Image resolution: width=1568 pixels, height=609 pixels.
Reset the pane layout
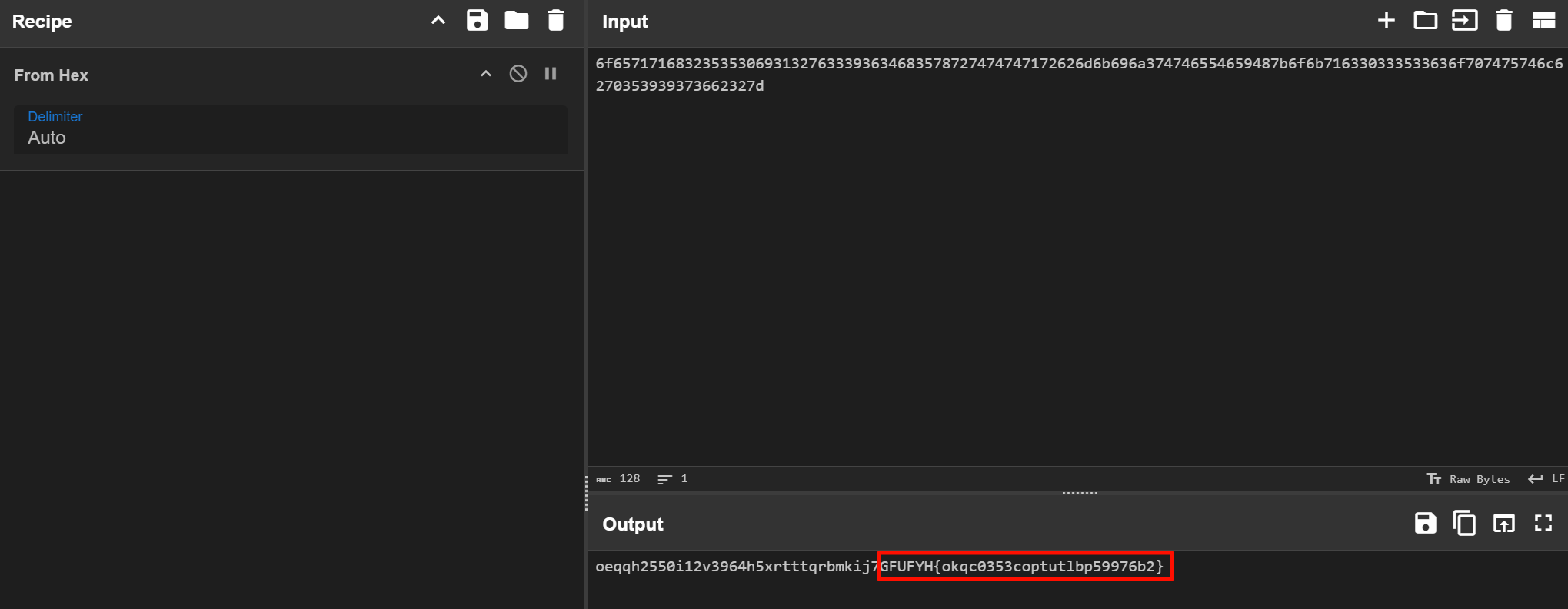(1543, 21)
